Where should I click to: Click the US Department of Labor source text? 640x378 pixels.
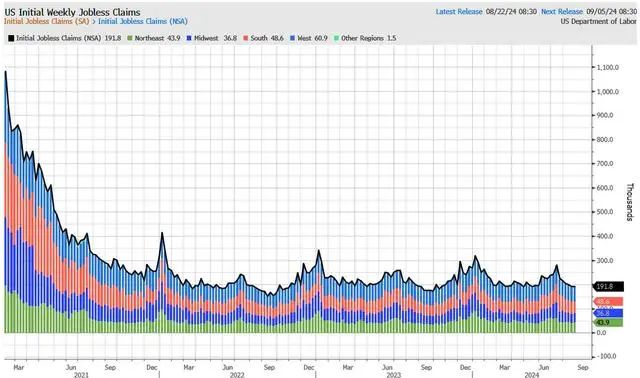pos(598,21)
